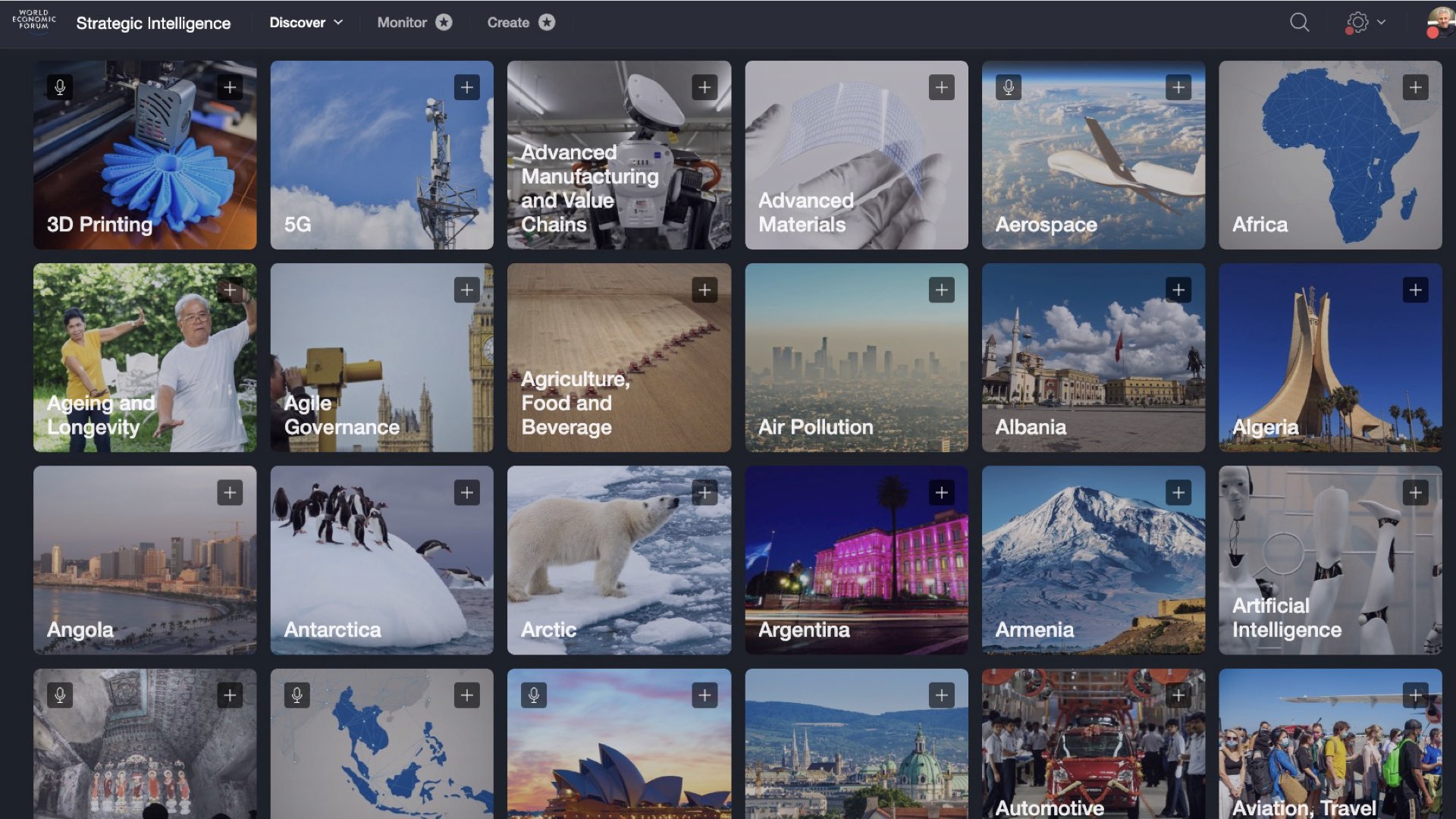The height and width of the screenshot is (819, 1456).
Task: Add the Vienna cityscape card via plus
Action: 942,695
